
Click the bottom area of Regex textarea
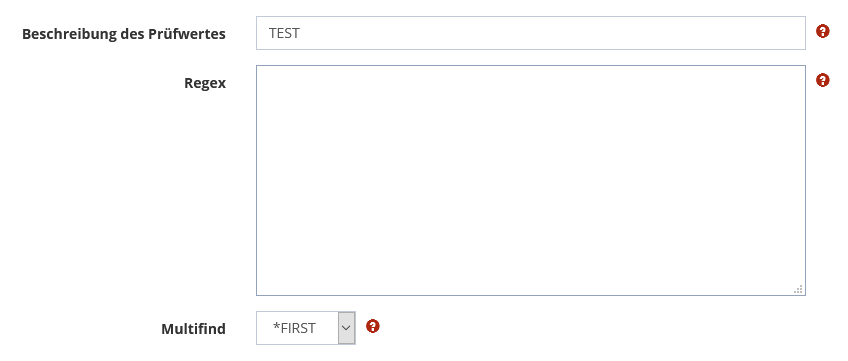tap(531, 281)
